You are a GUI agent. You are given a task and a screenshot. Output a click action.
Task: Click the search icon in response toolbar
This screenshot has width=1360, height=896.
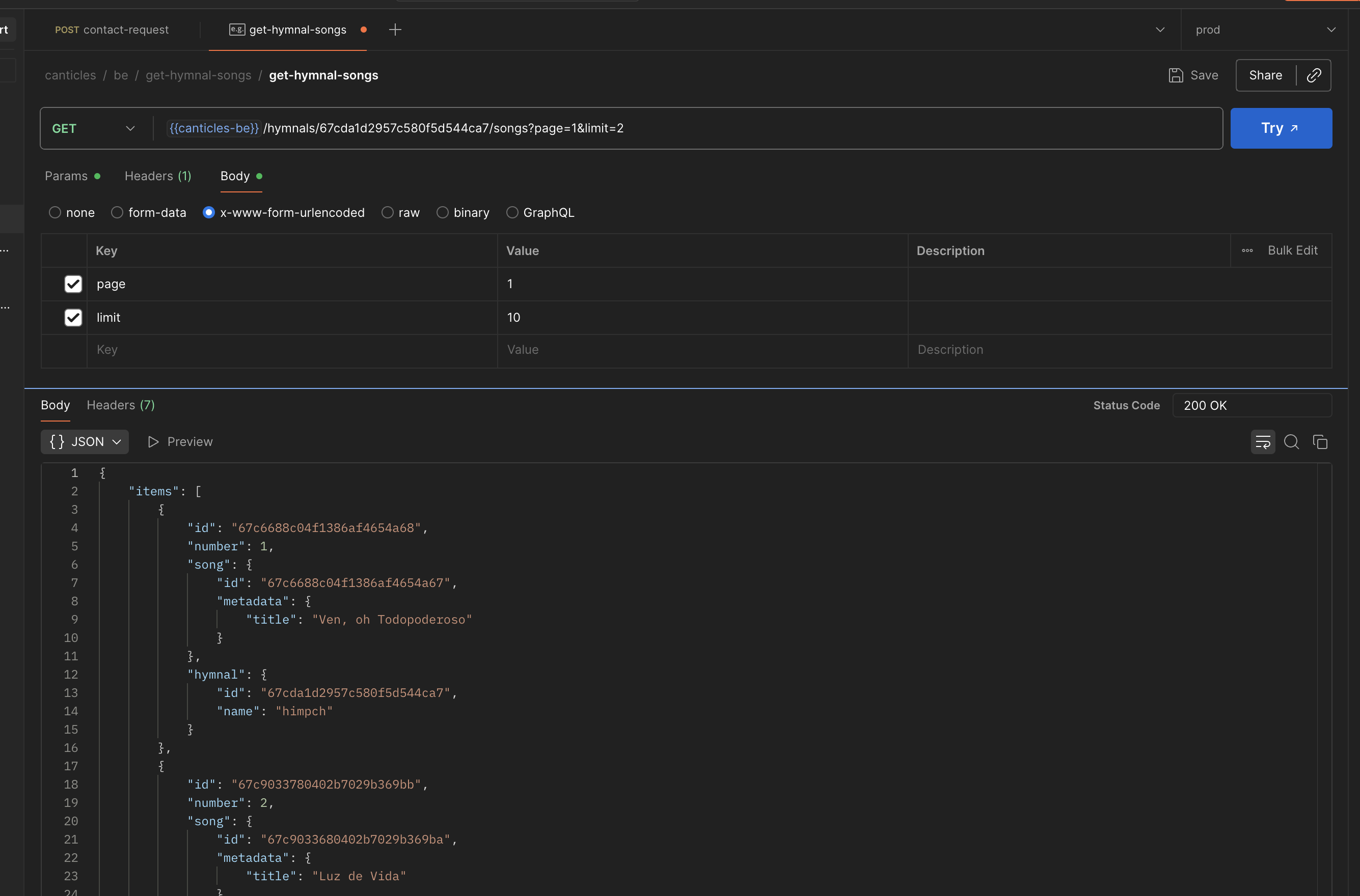click(x=1291, y=442)
